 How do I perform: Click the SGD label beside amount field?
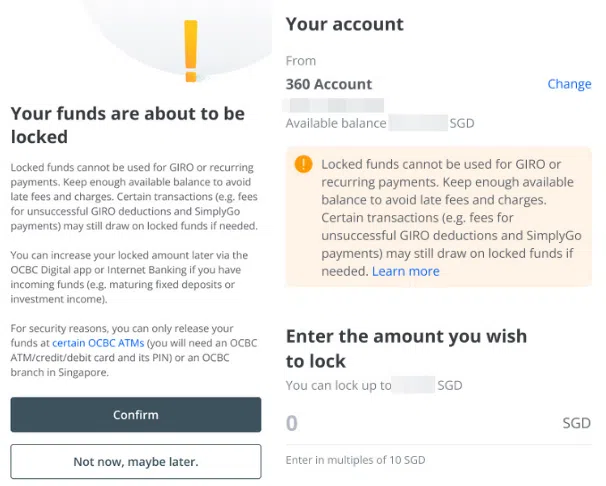click(x=577, y=423)
